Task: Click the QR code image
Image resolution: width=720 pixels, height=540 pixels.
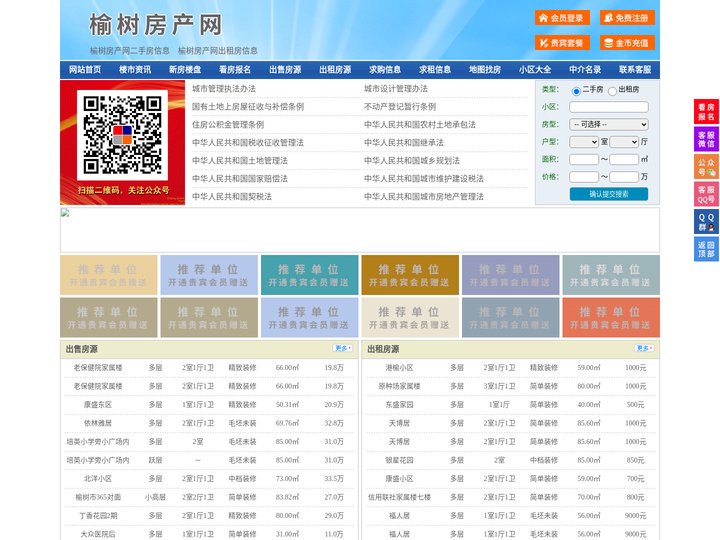Action: click(x=122, y=135)
